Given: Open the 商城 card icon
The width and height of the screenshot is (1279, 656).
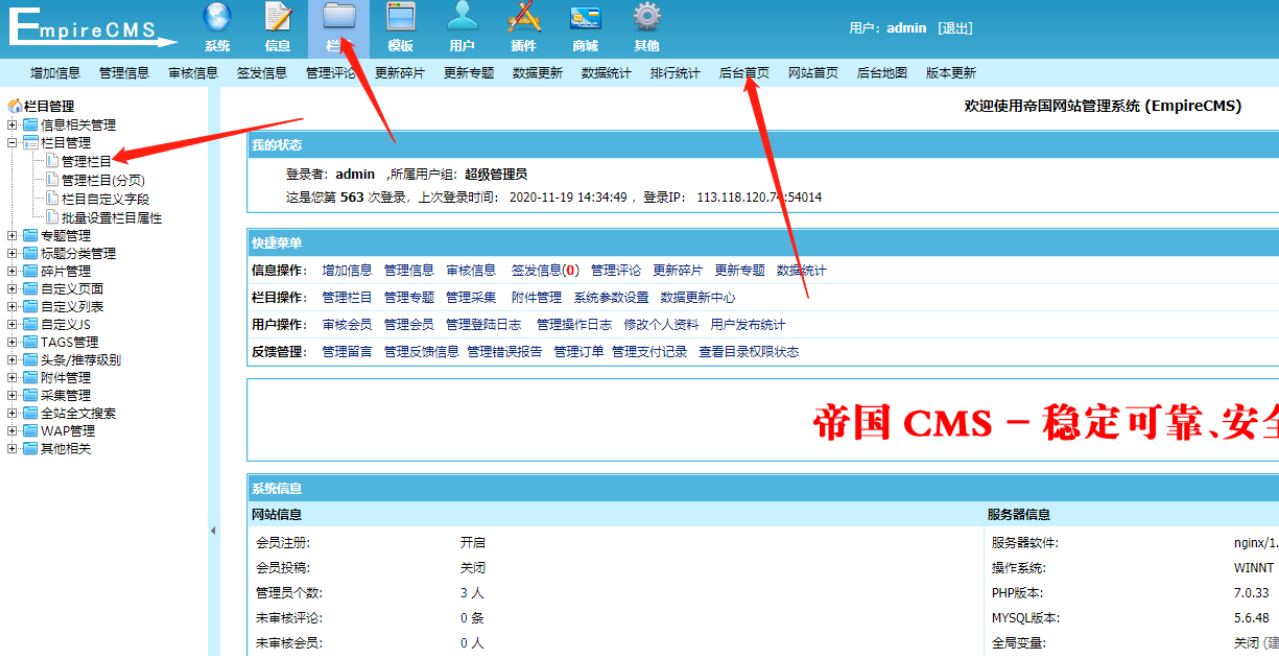Looking at the screenshot, I should point(585,18).
